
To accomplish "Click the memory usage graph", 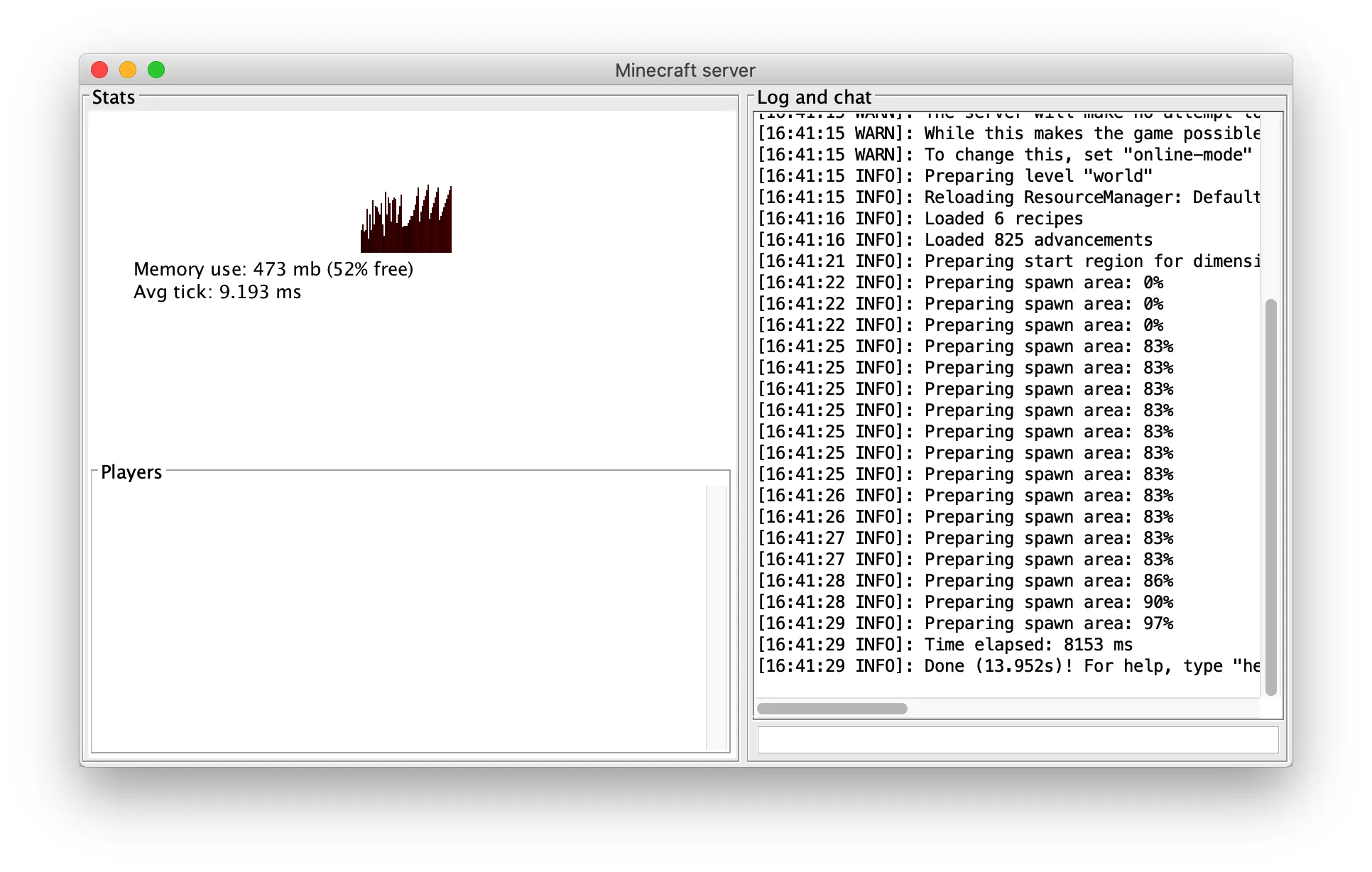I will point(406,219).
